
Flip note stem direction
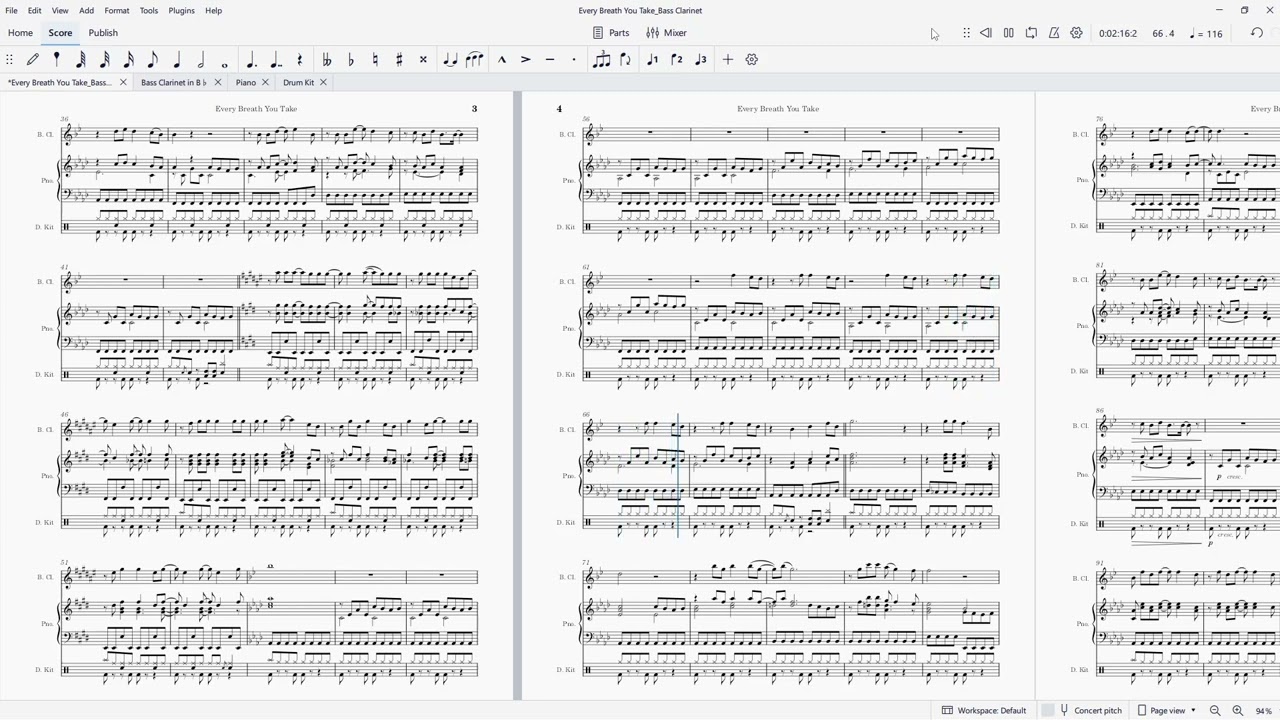pyautogui.click(x=626, y=60)
